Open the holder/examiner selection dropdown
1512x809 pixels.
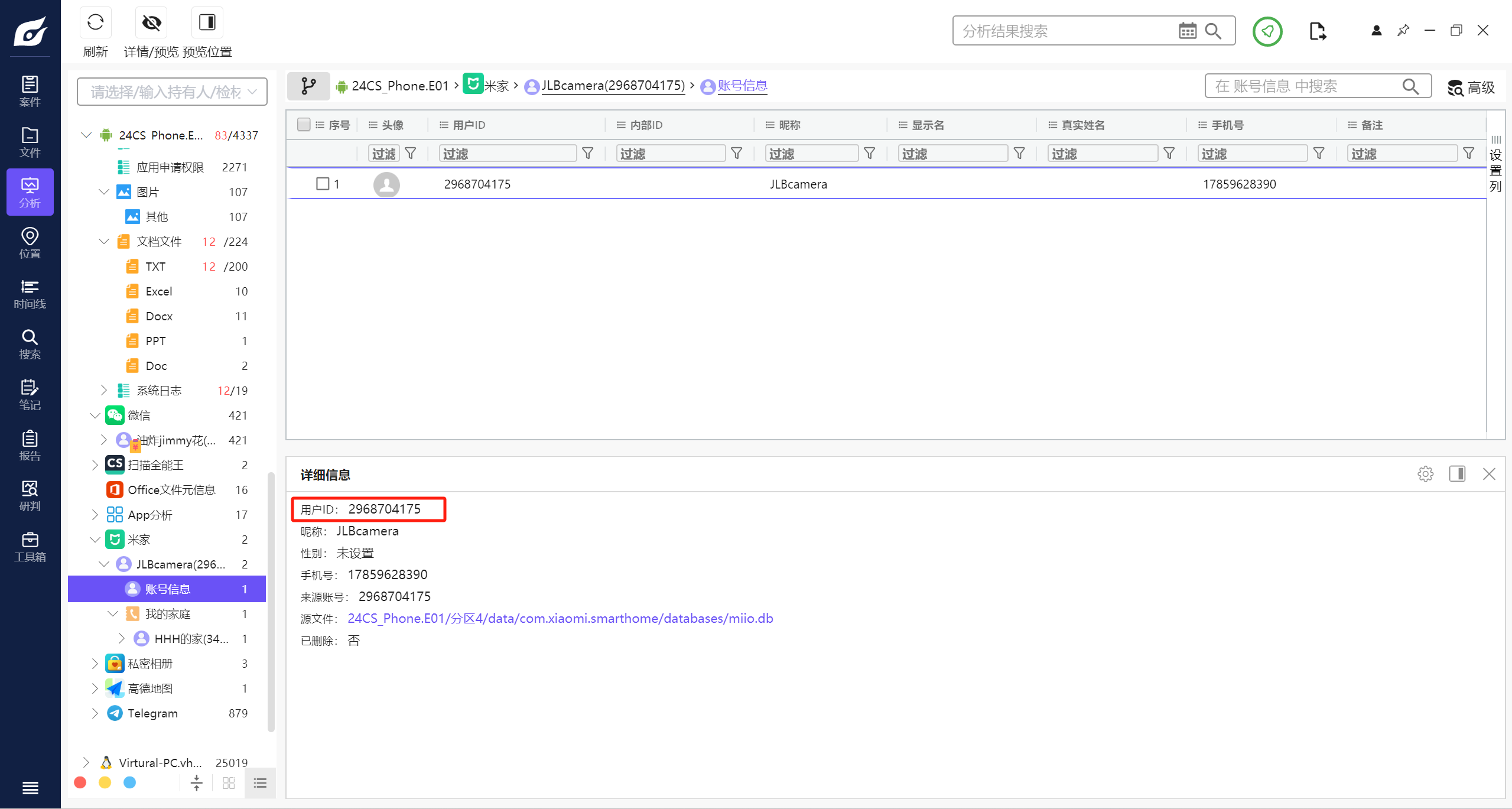[172, 92]
